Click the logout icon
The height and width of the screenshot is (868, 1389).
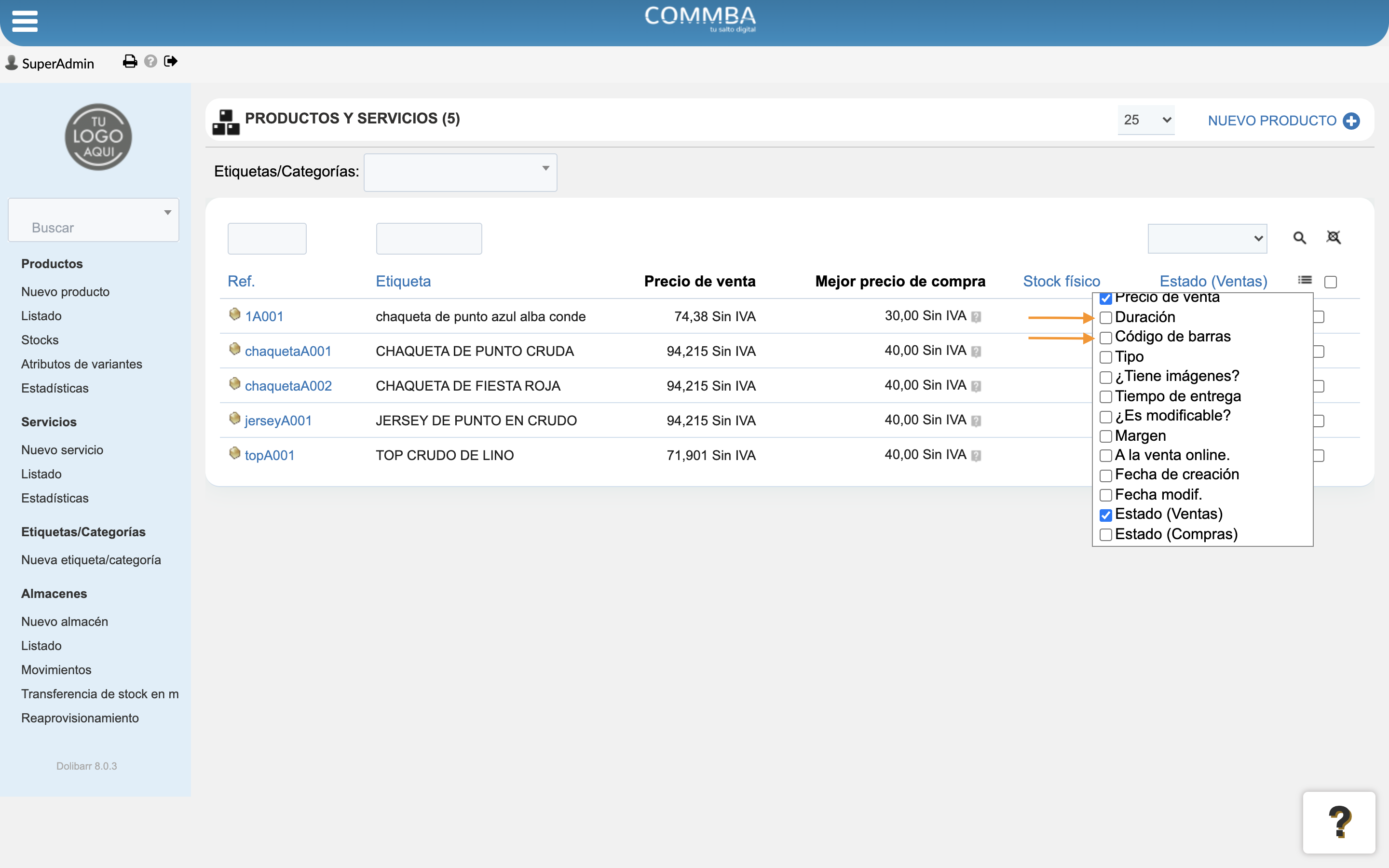pos(170,61)
